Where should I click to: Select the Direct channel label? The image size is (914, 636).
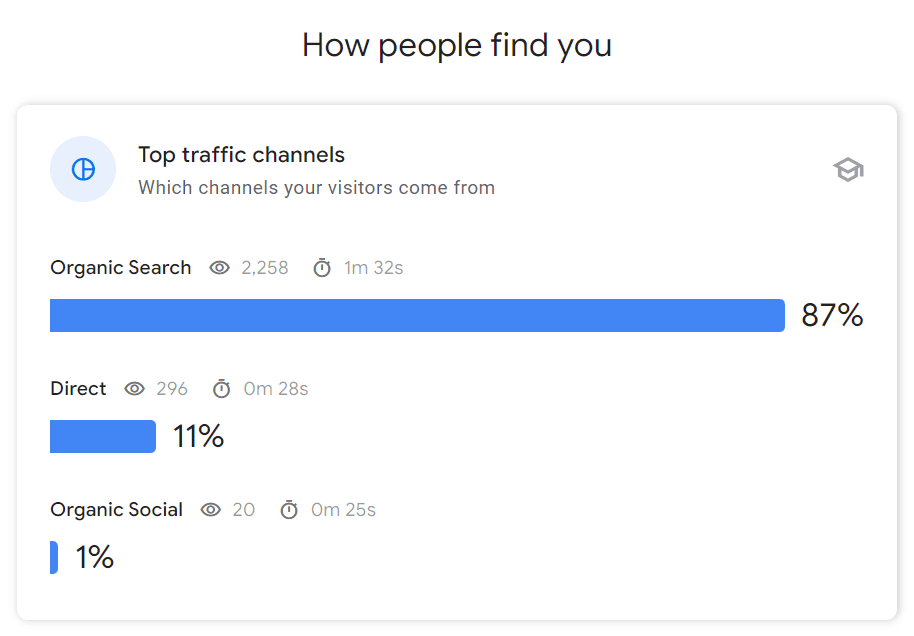pos(78,389)
